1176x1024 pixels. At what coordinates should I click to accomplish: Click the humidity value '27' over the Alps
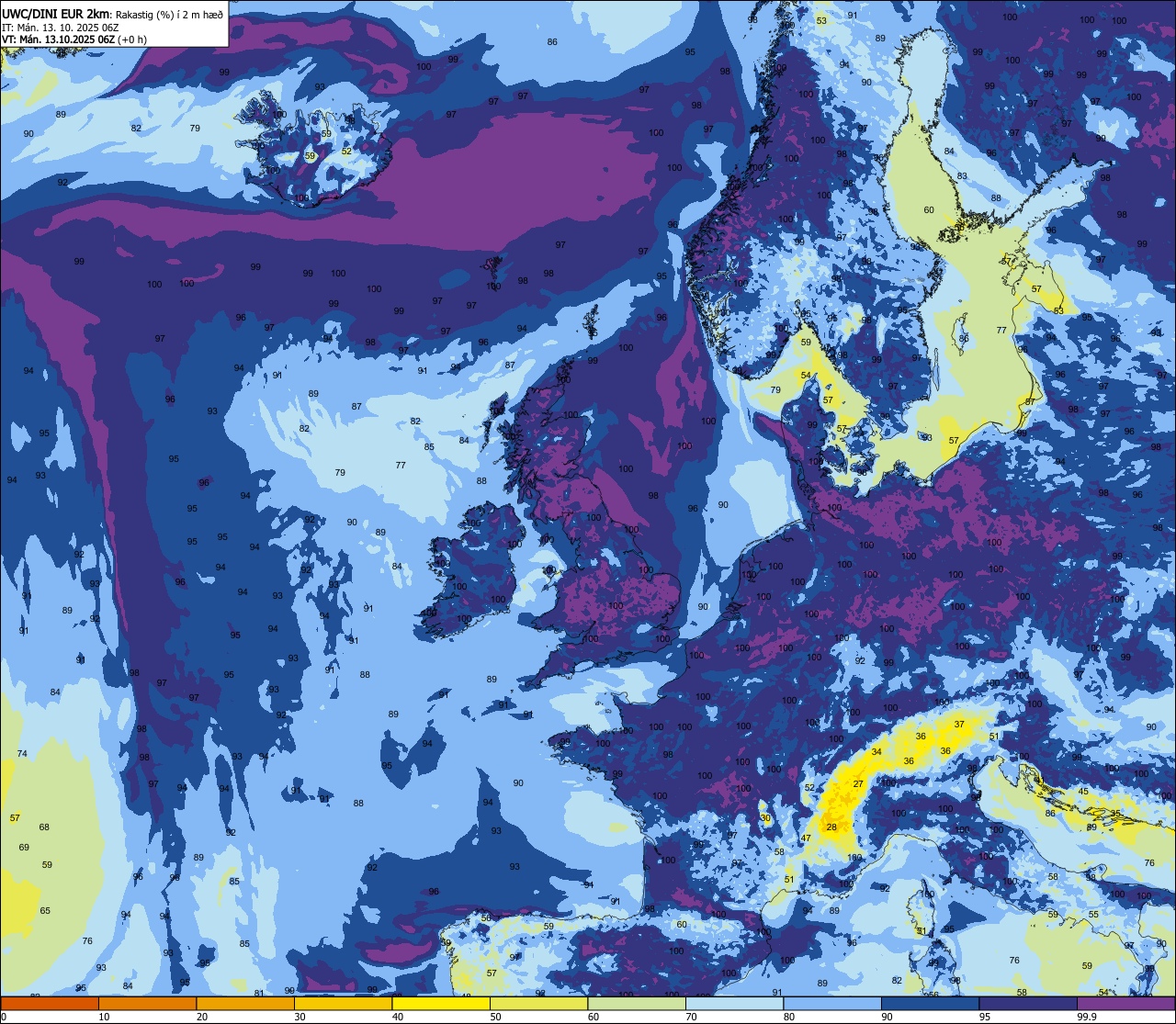click(x=858, y=783)
